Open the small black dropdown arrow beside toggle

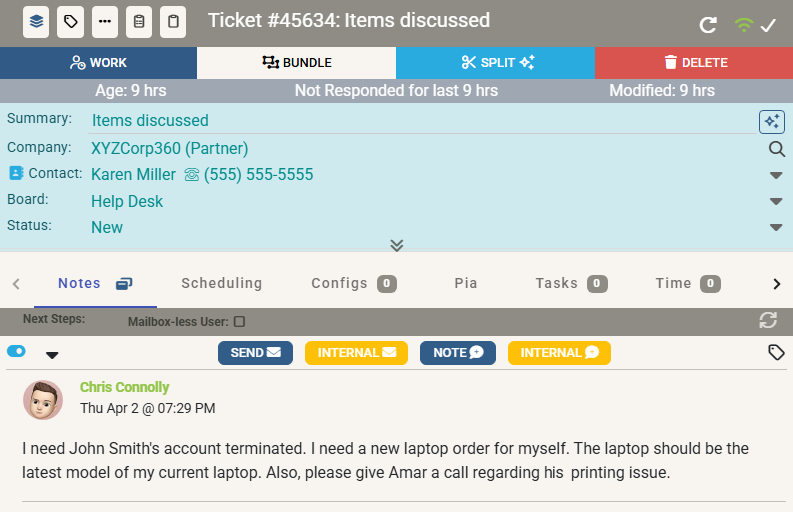tap(52, 355)
